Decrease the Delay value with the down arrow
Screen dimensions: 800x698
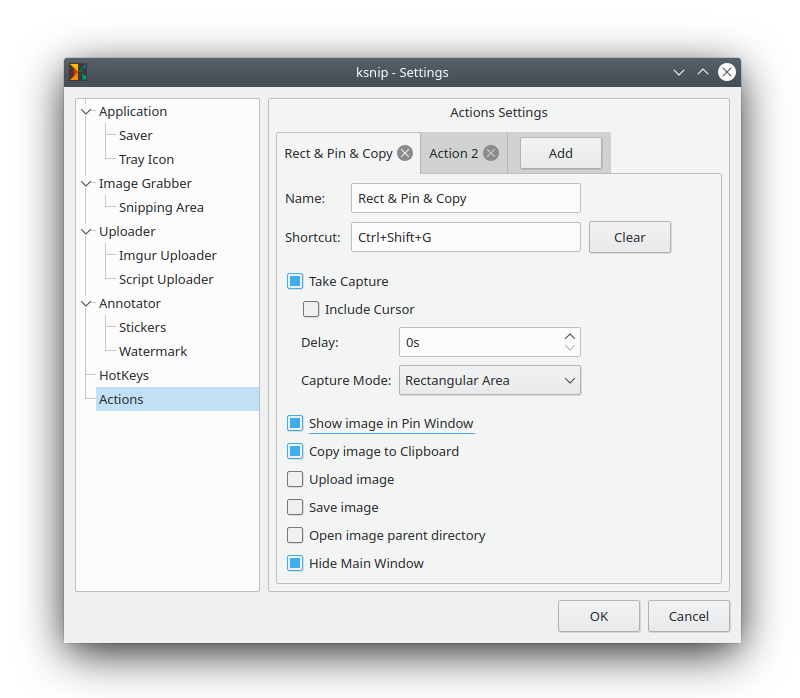click(x=570, y=348)
